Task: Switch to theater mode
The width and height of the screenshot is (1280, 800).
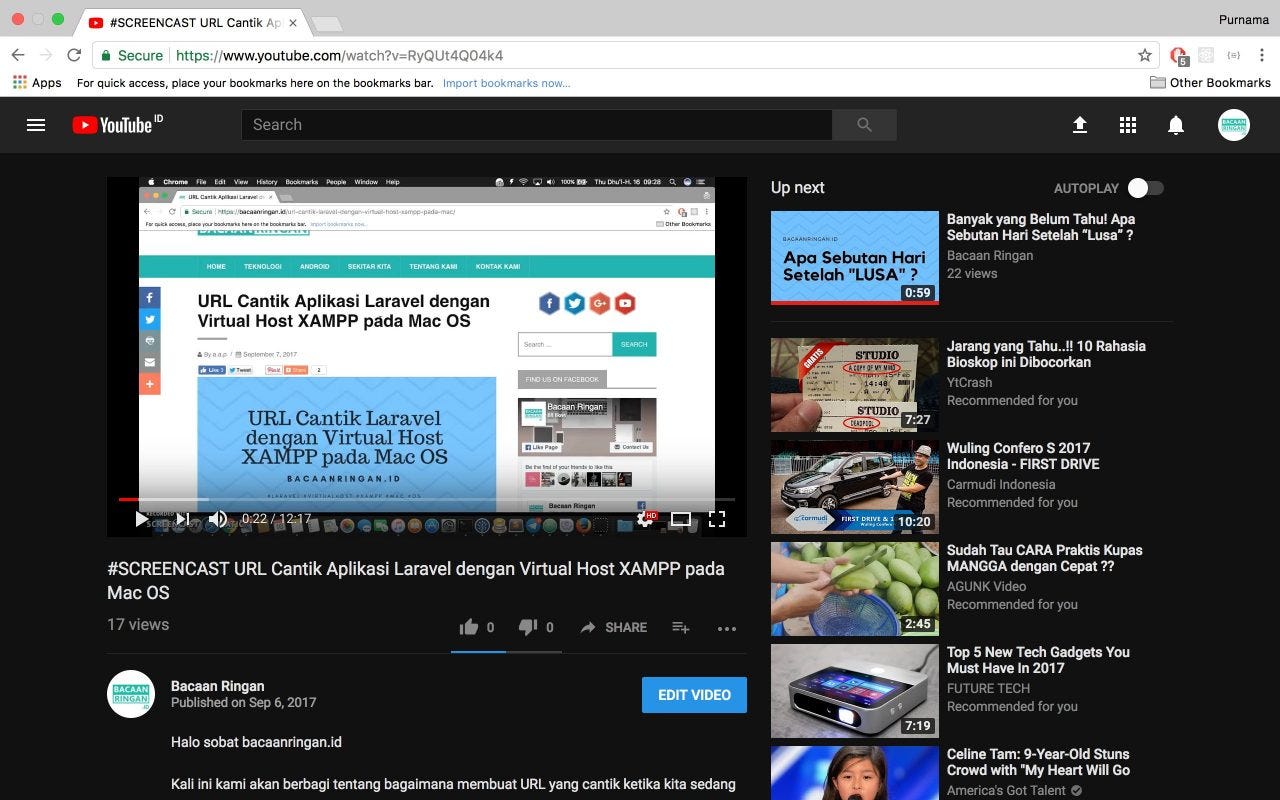Action: point(681,519)
